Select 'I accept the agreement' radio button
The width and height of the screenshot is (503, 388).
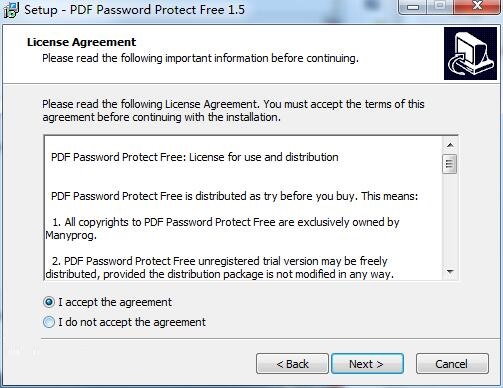49,302
